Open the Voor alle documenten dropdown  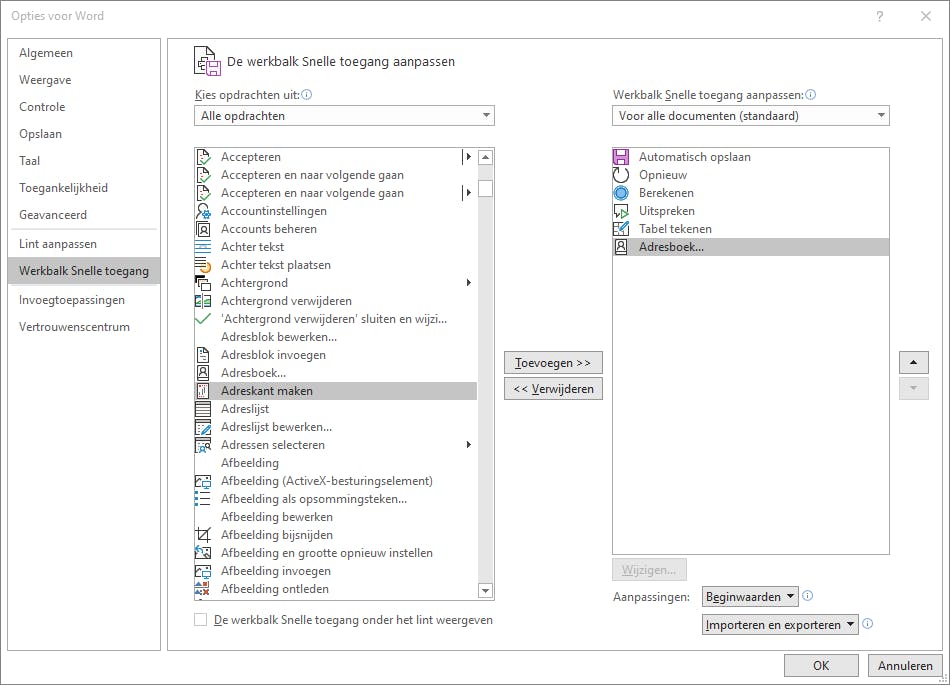click(x=751, y=116)
